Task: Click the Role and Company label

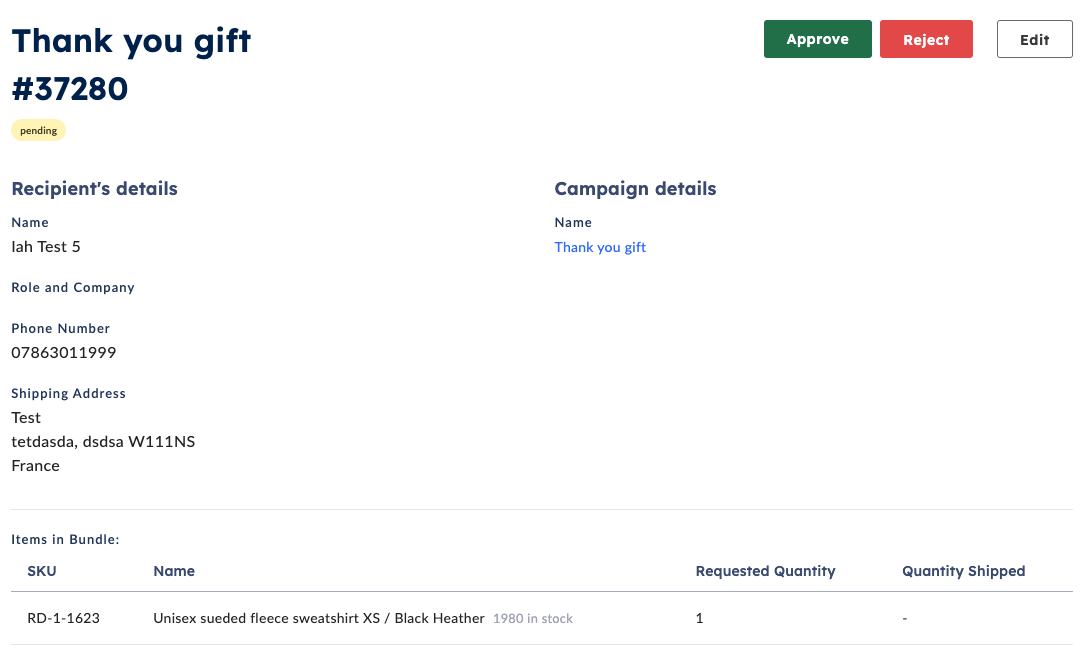Action: point(73,287)
